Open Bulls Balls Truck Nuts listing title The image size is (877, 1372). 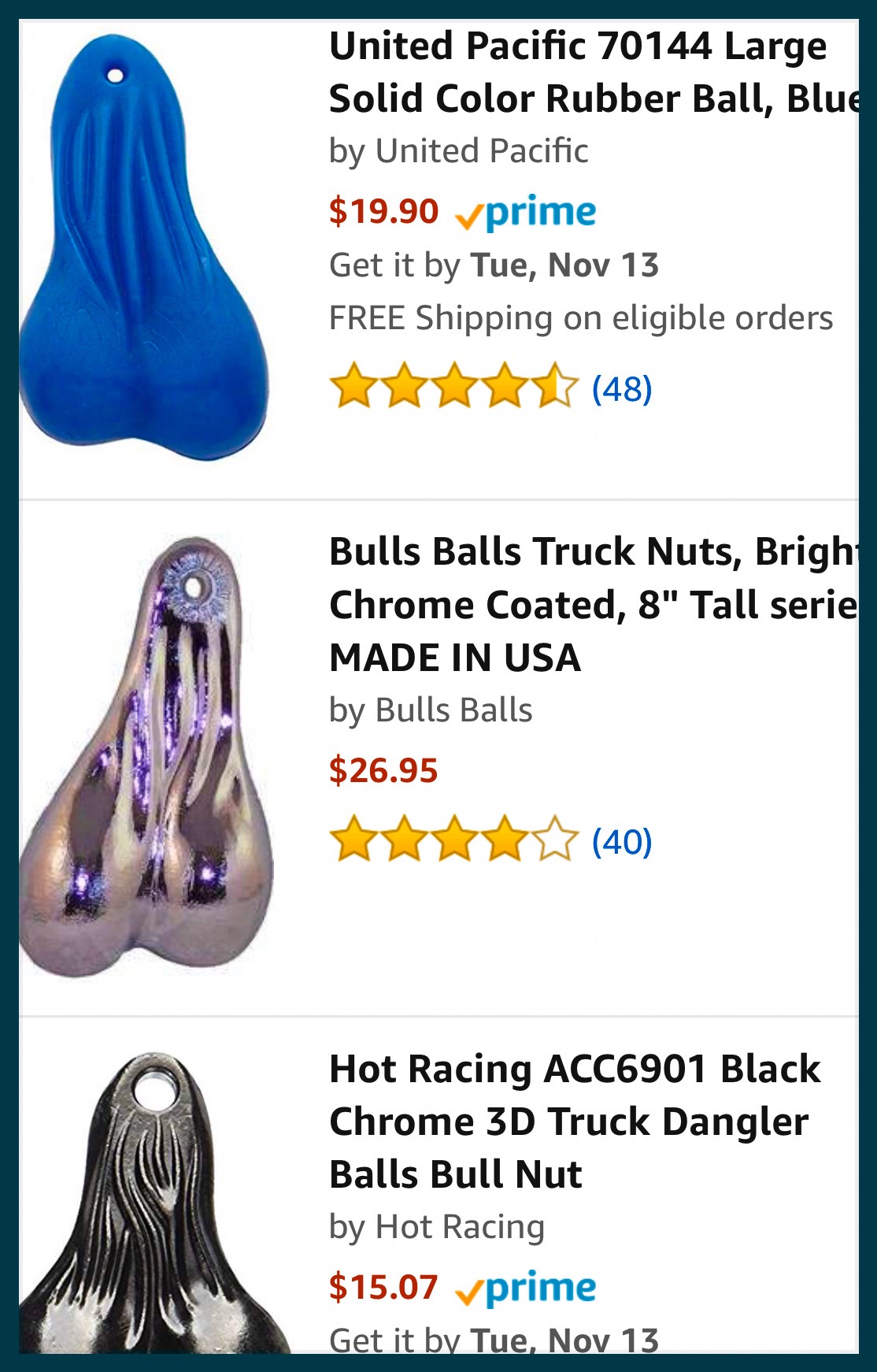(x=594, y=604)
